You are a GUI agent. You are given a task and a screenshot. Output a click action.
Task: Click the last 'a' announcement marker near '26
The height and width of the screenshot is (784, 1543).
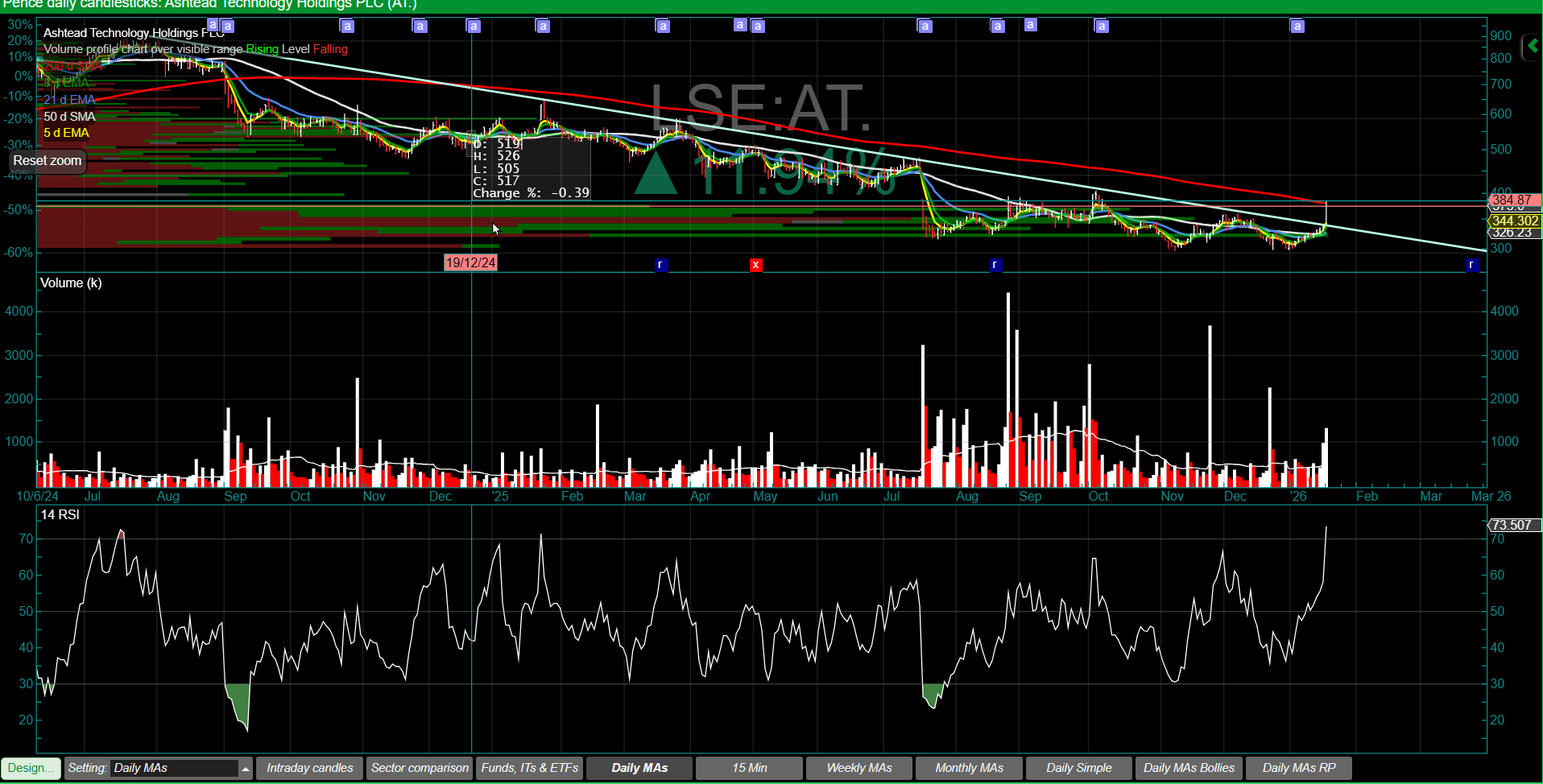coord(1297,27)
